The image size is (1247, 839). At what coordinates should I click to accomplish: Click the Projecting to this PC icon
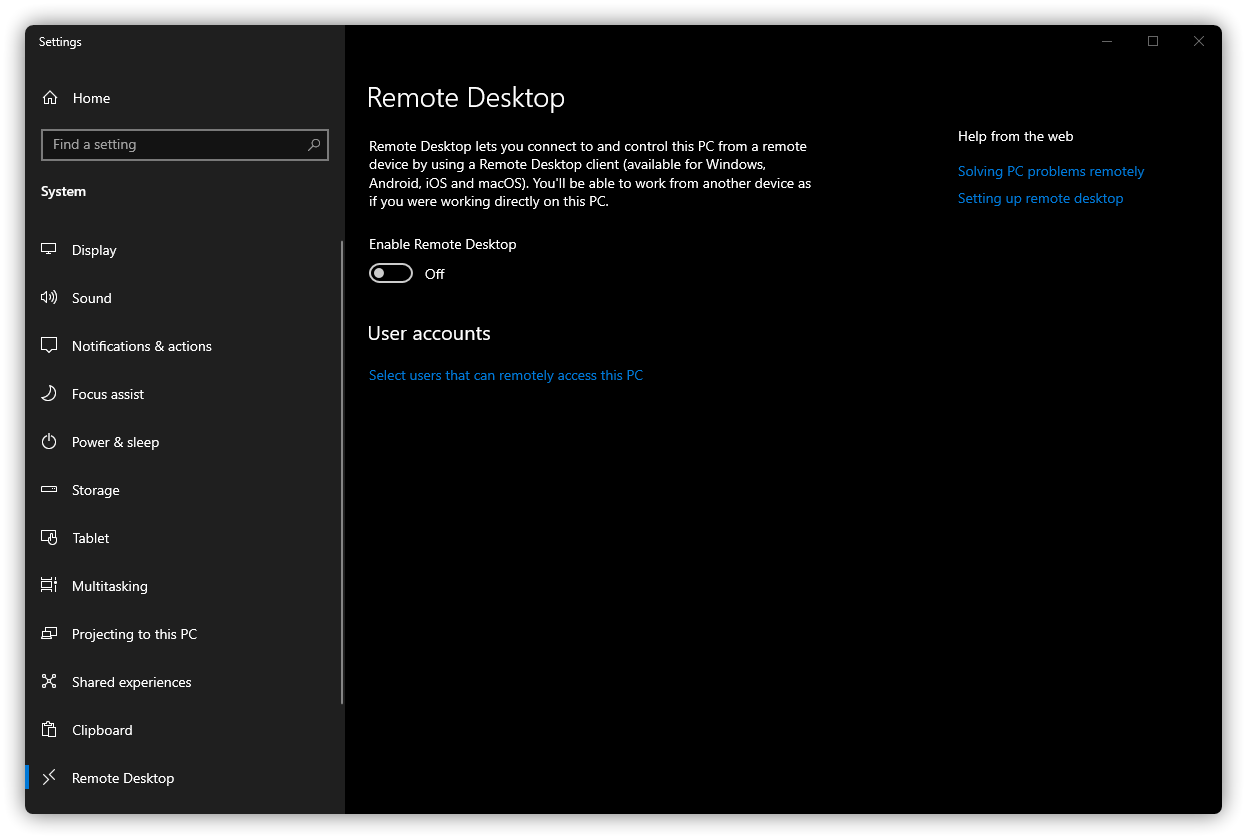click(x=49, y=634)
